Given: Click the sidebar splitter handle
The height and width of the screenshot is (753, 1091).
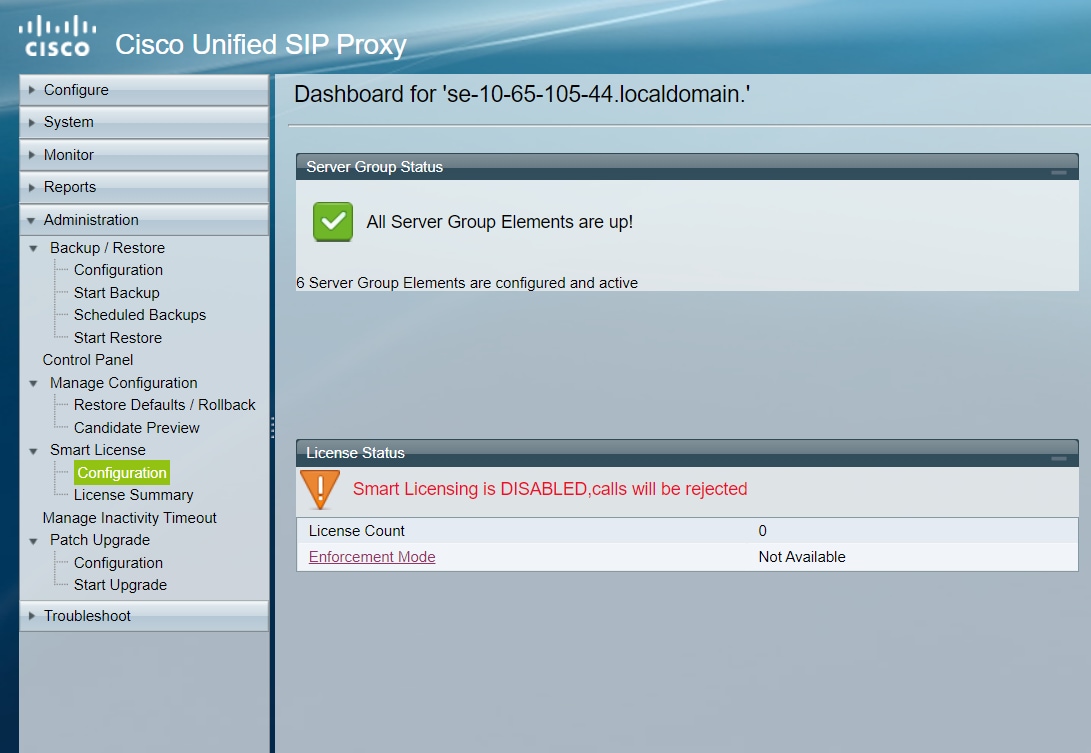Looking at the screenshot, I should click(x=272, y=427).
